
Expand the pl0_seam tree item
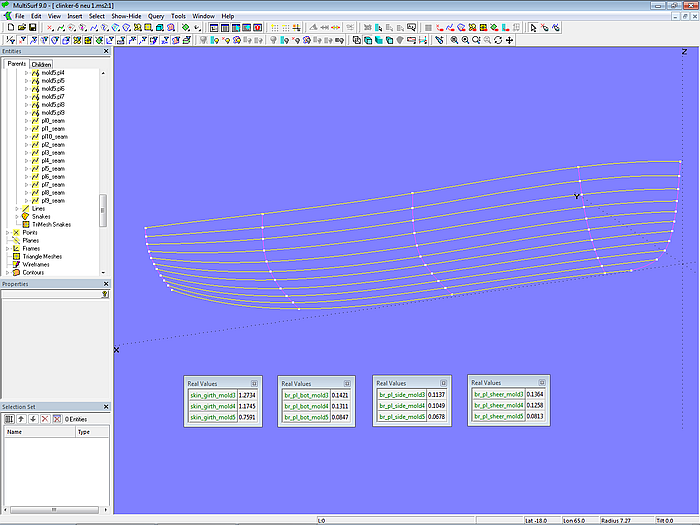point(27,121)
